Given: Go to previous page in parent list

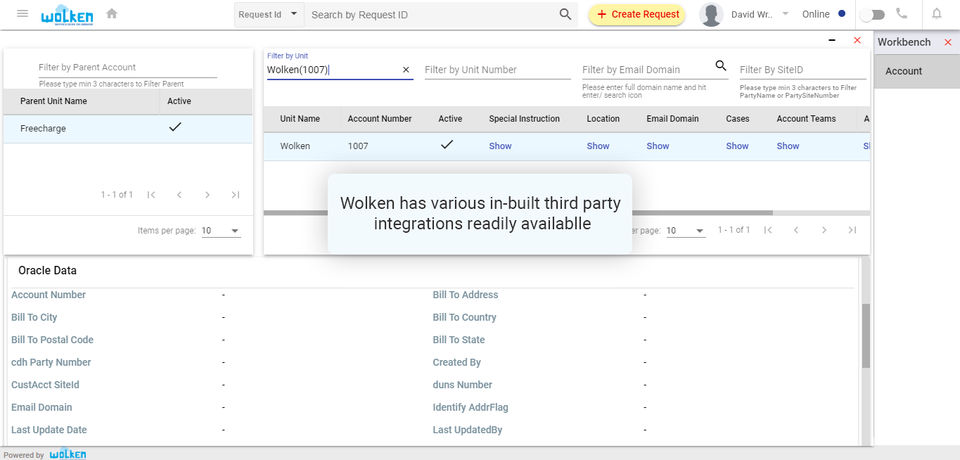Looking at the screenshot, I should click(x=179, y=195).
